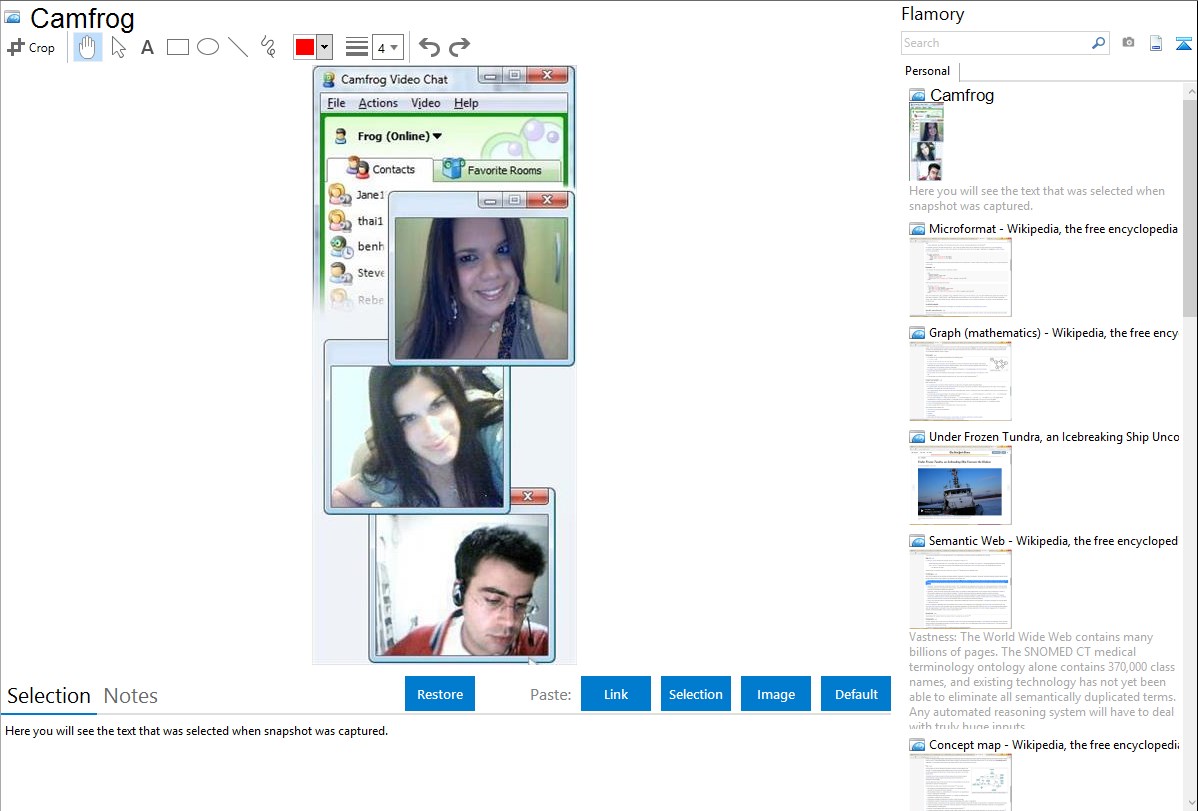Click the Frog user avatar icon
Screen dimensions: 1198x811
(342, 136)
